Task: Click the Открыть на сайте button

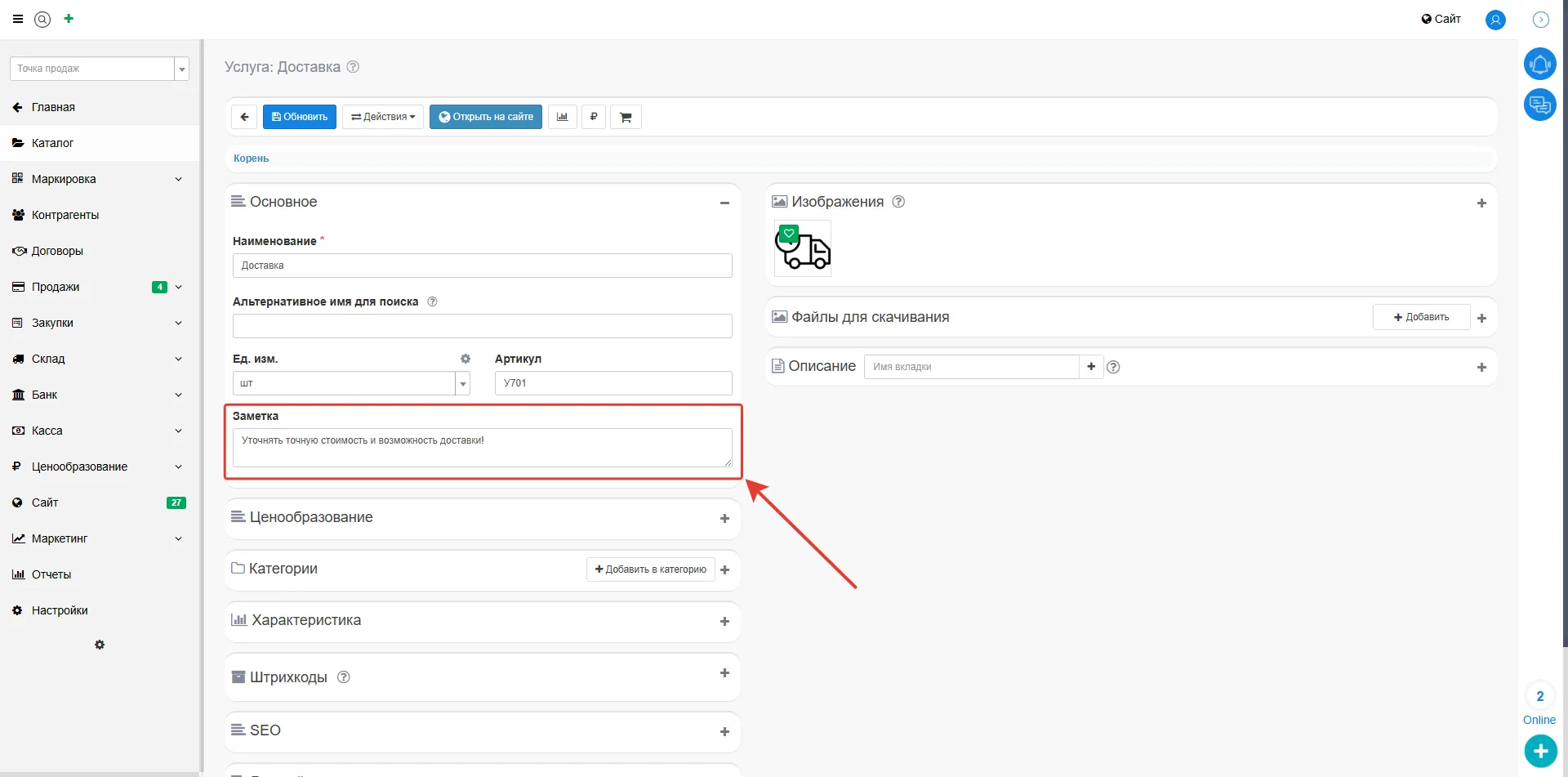Action: pos(486,117)
